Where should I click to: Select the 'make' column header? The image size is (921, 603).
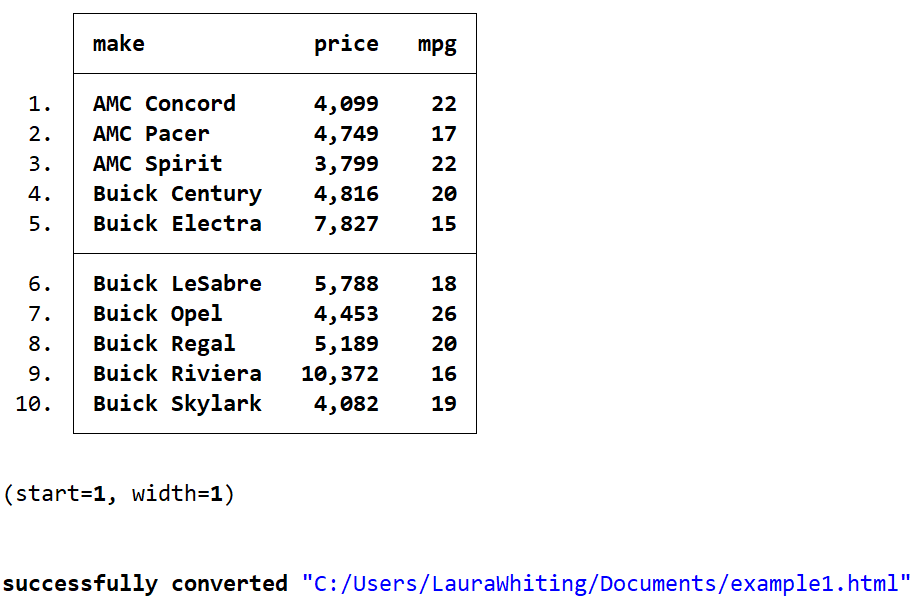(x=119, y=44)
